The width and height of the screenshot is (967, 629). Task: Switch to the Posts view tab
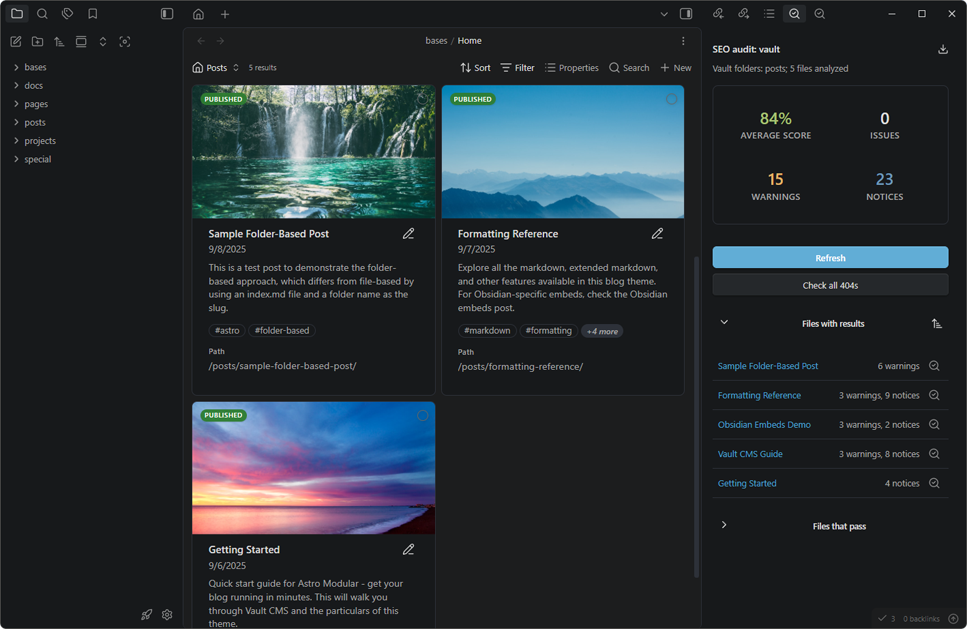(213, 67)
